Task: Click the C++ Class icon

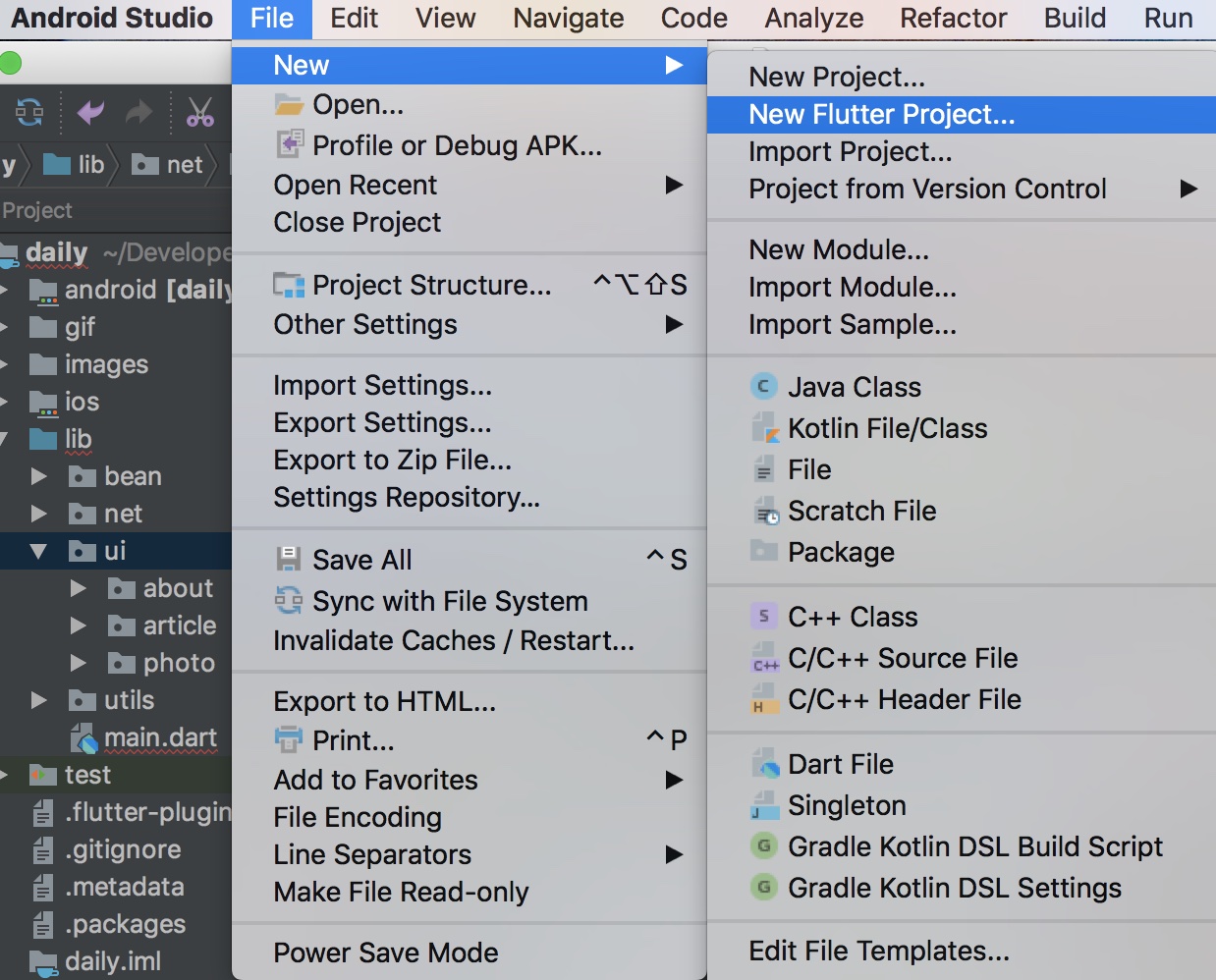Action: point(763,616)
